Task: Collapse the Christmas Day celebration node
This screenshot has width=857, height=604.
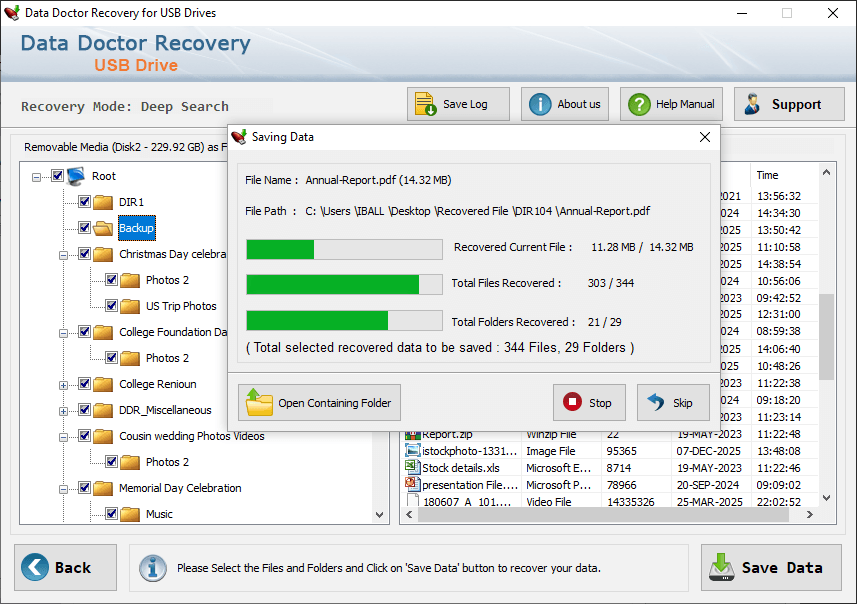Action: click(x=63, y=255)
